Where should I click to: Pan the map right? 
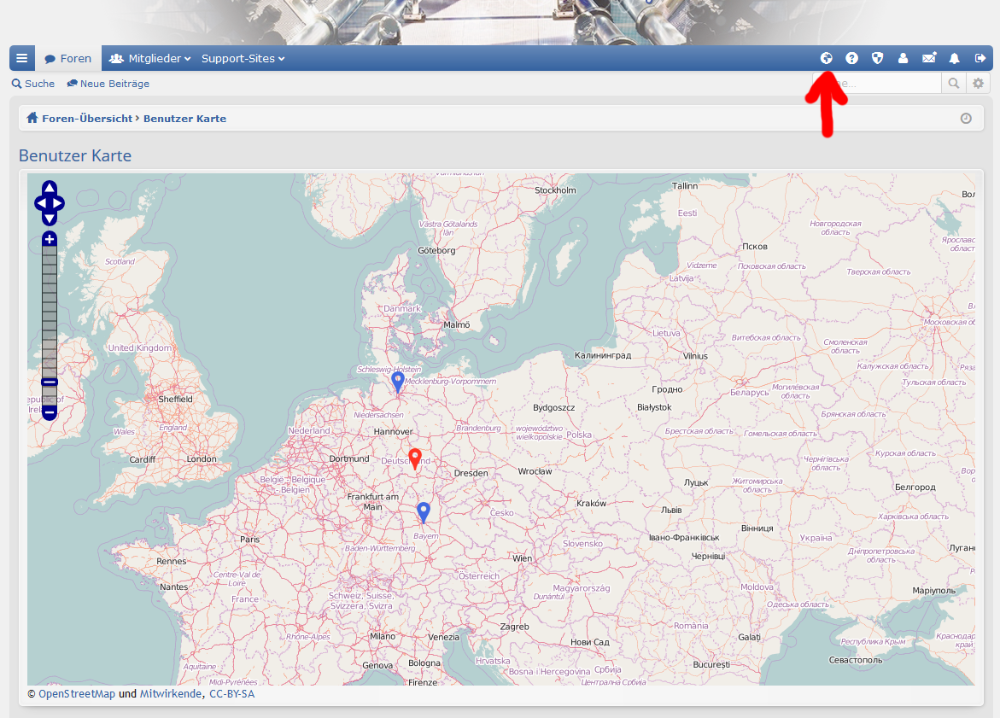[58, 203]
